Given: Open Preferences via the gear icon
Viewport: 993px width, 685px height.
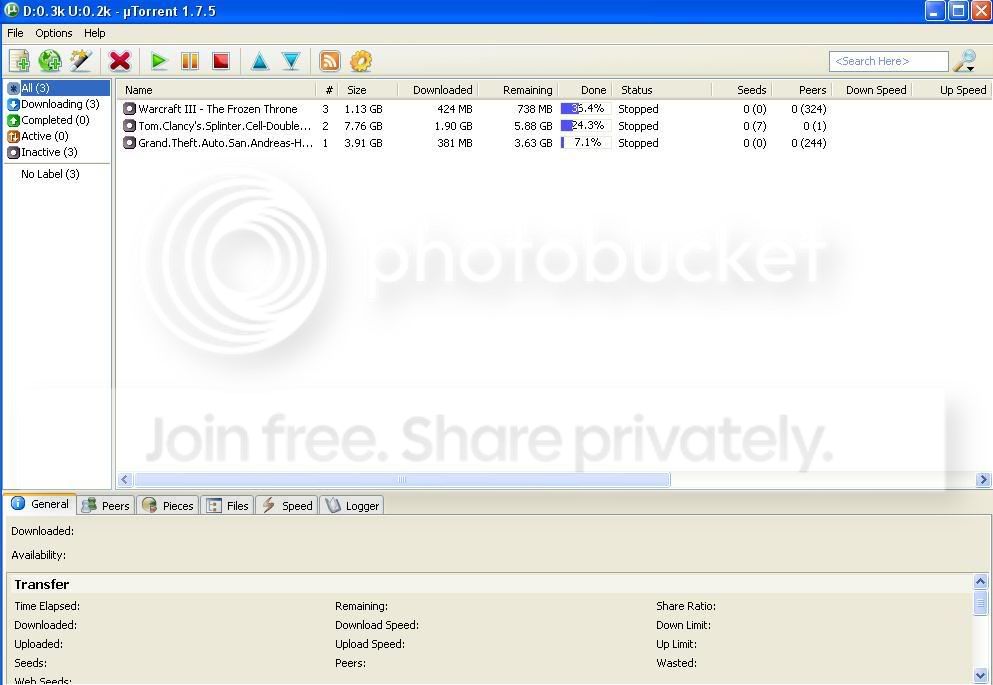Looking at the screenshot, I should coord(361,61).
